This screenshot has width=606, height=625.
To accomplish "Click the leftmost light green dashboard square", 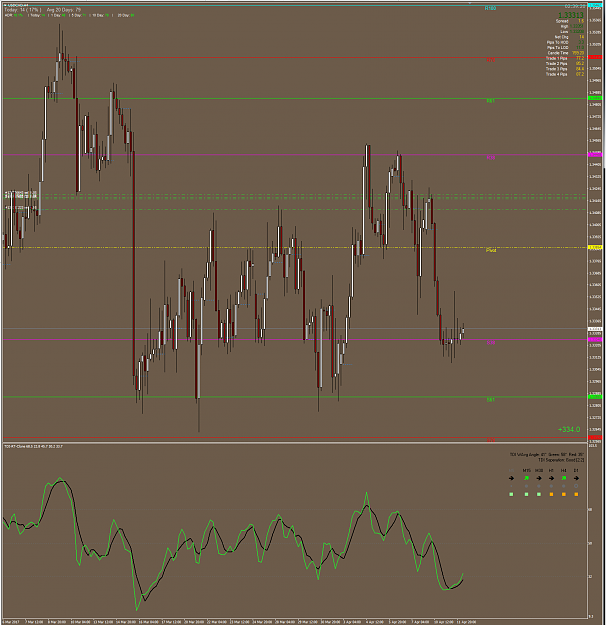I will tap(512, 494).
